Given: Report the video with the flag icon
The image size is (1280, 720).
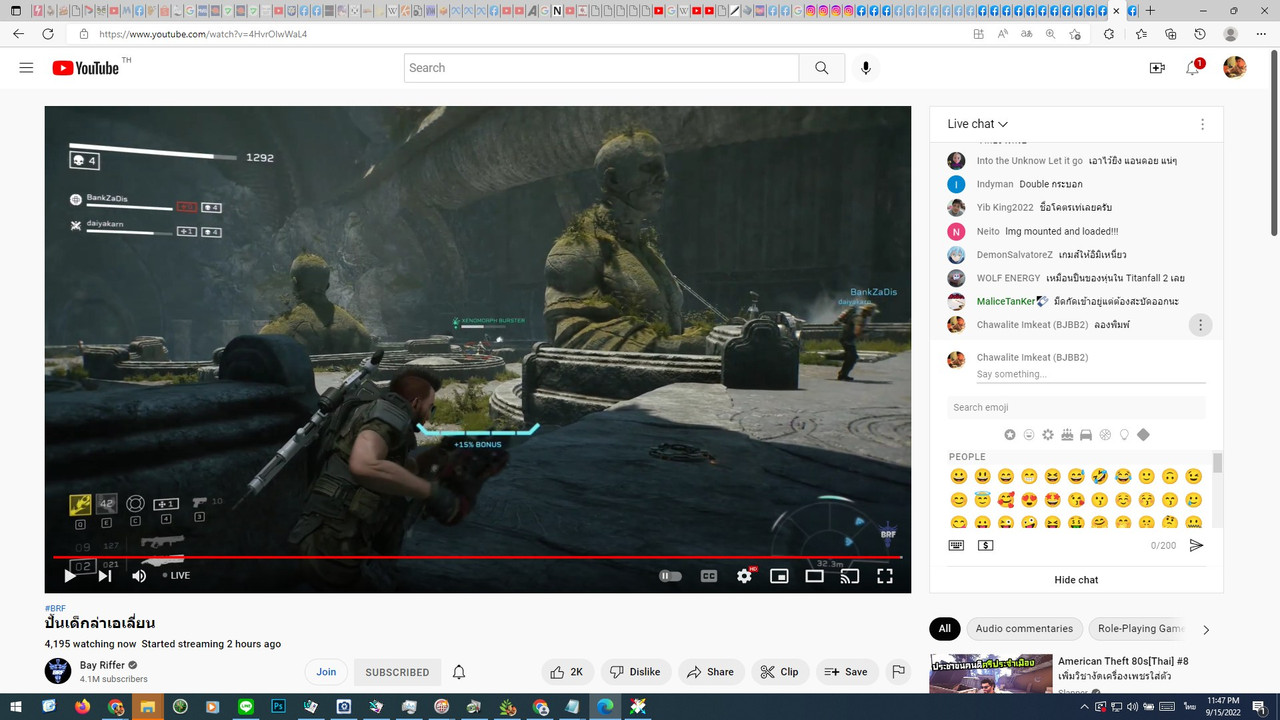Looking at the screenshot, I should click(x=898, y=672).
